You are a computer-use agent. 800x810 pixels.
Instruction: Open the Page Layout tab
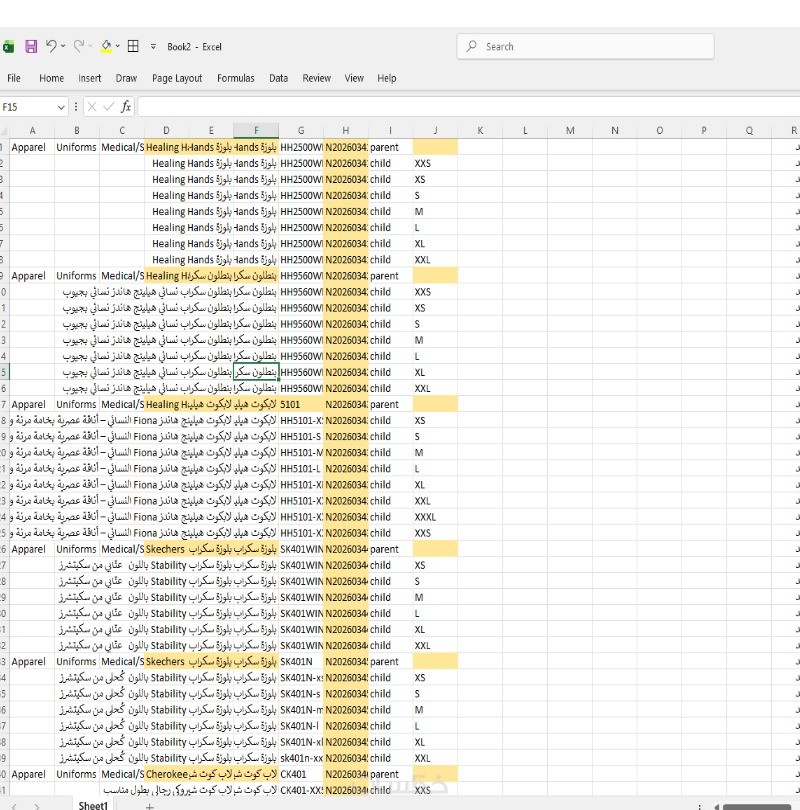tap(177, 78)
